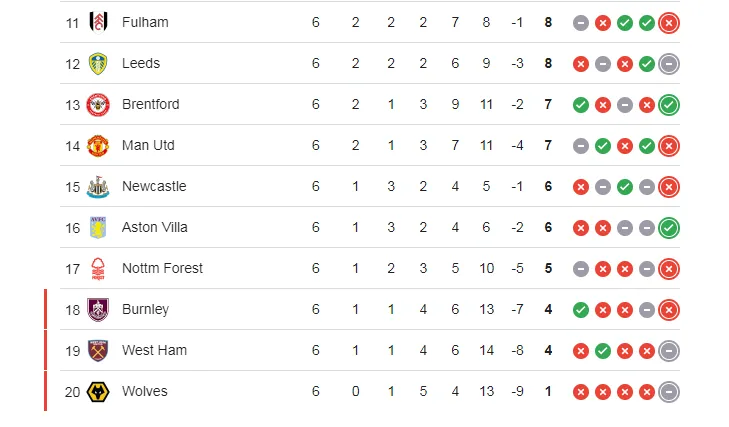This screenshot has height=427, width=729.
Task: Click the Man Utd club crest
Action: tap(98, 145)
